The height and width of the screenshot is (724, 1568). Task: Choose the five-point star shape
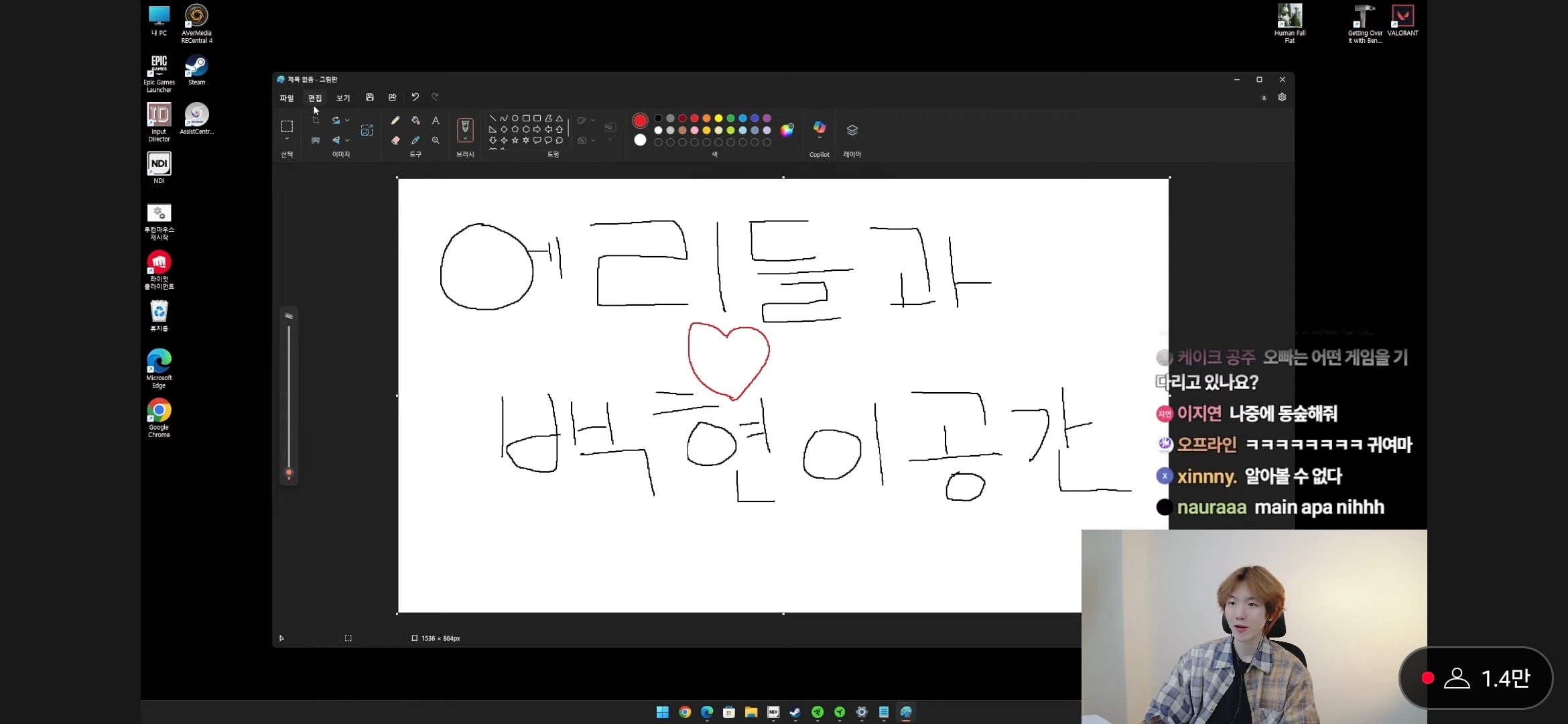[515, 140]
